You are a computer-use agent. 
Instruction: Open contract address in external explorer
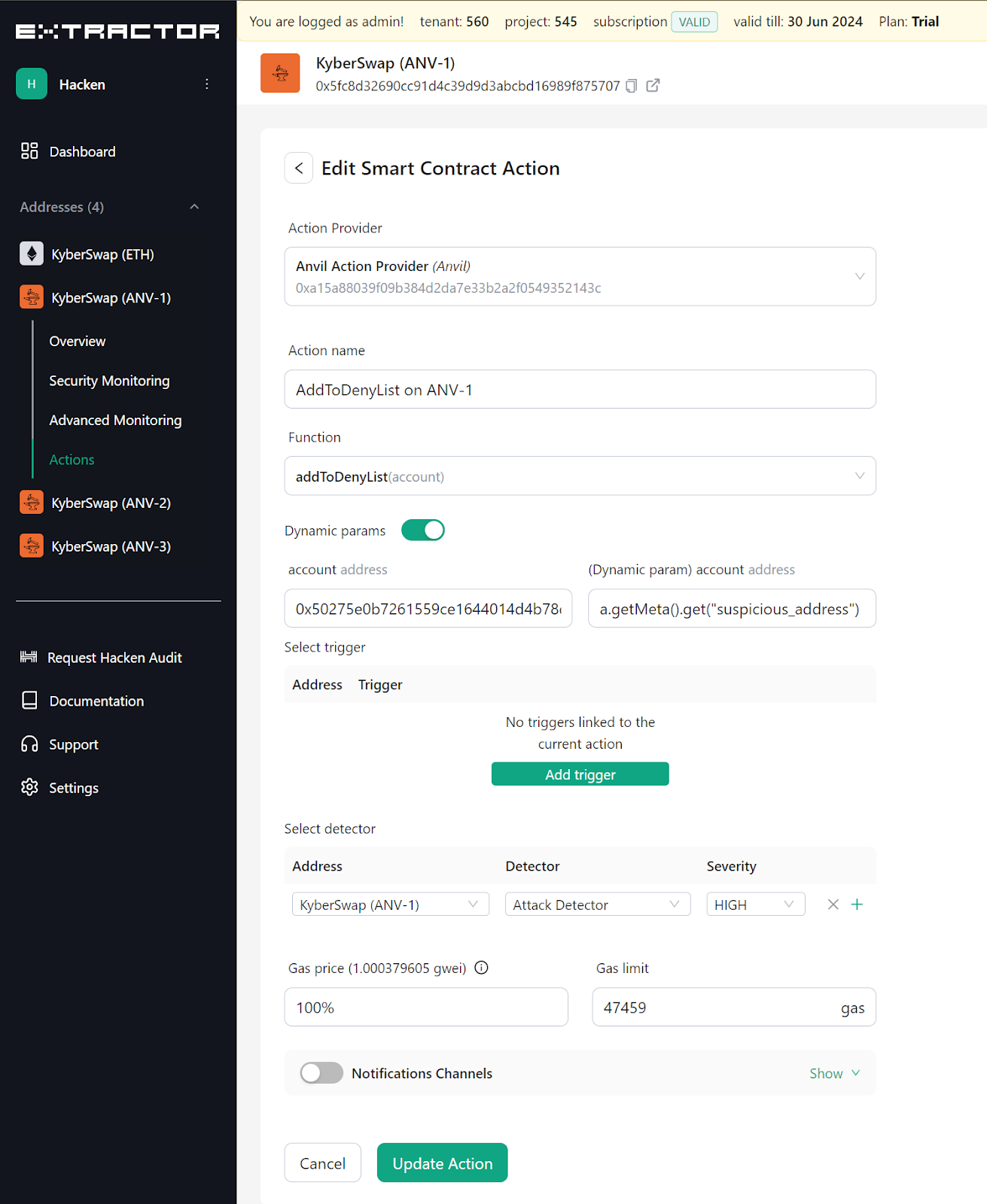point(653,86)
